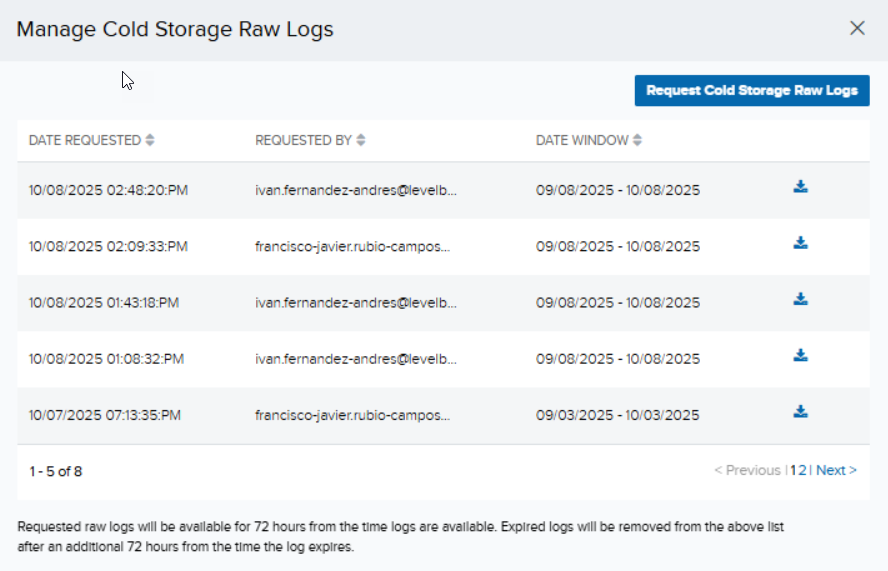The height and width of the screenshot is (571, 888).
Task: Download the 01:43:18 PM log request
Action: tap(800, 299)
